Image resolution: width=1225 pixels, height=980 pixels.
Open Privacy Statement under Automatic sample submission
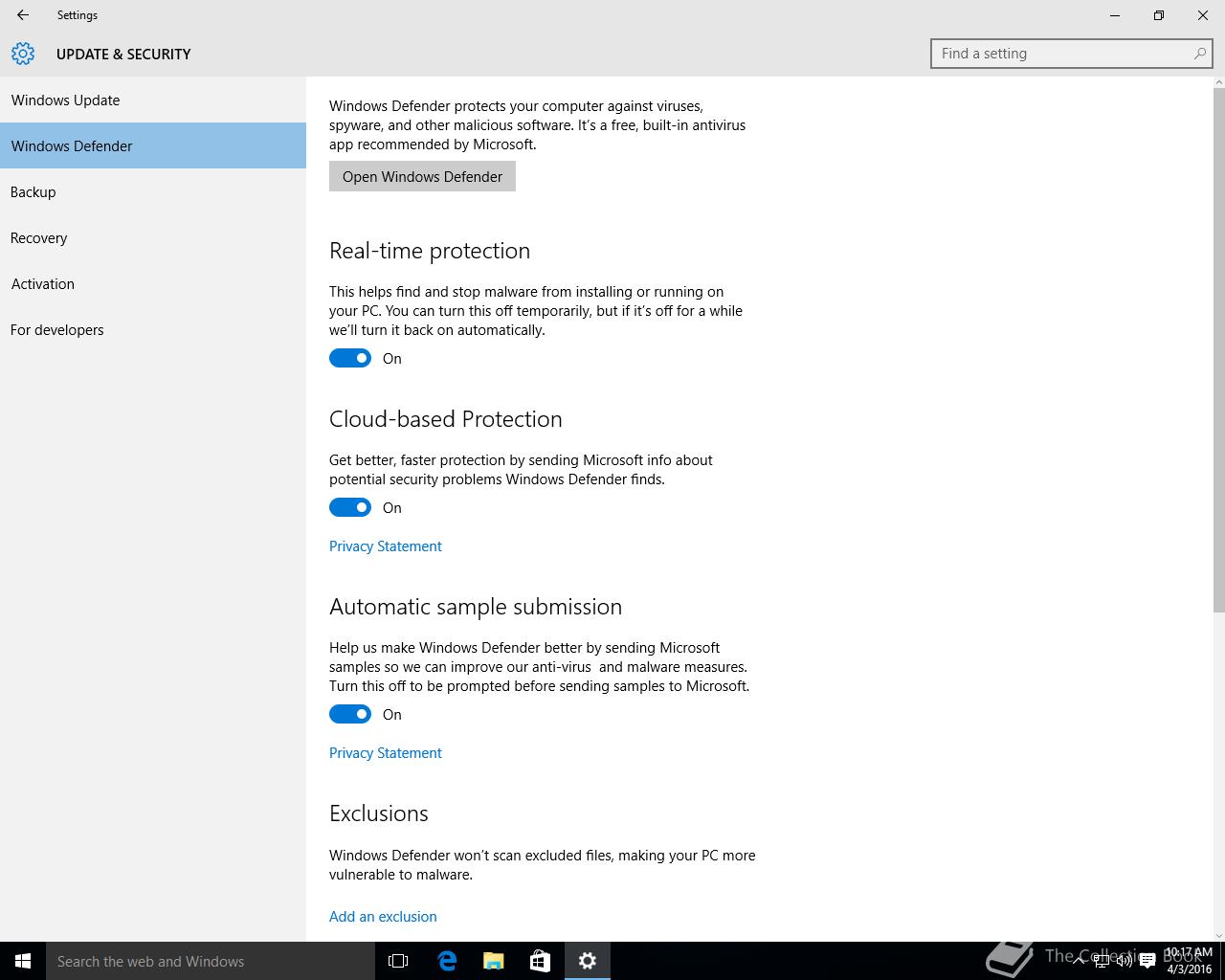point(386,752)
